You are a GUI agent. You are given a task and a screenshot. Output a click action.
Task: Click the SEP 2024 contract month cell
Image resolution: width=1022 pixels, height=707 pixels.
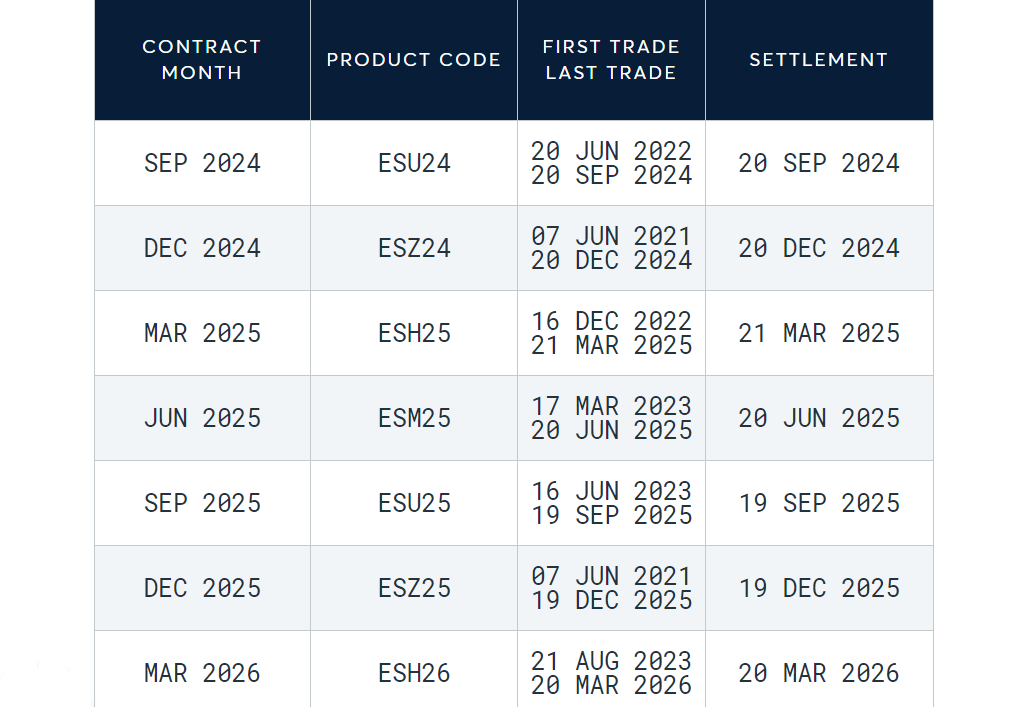tap(202, 164)
